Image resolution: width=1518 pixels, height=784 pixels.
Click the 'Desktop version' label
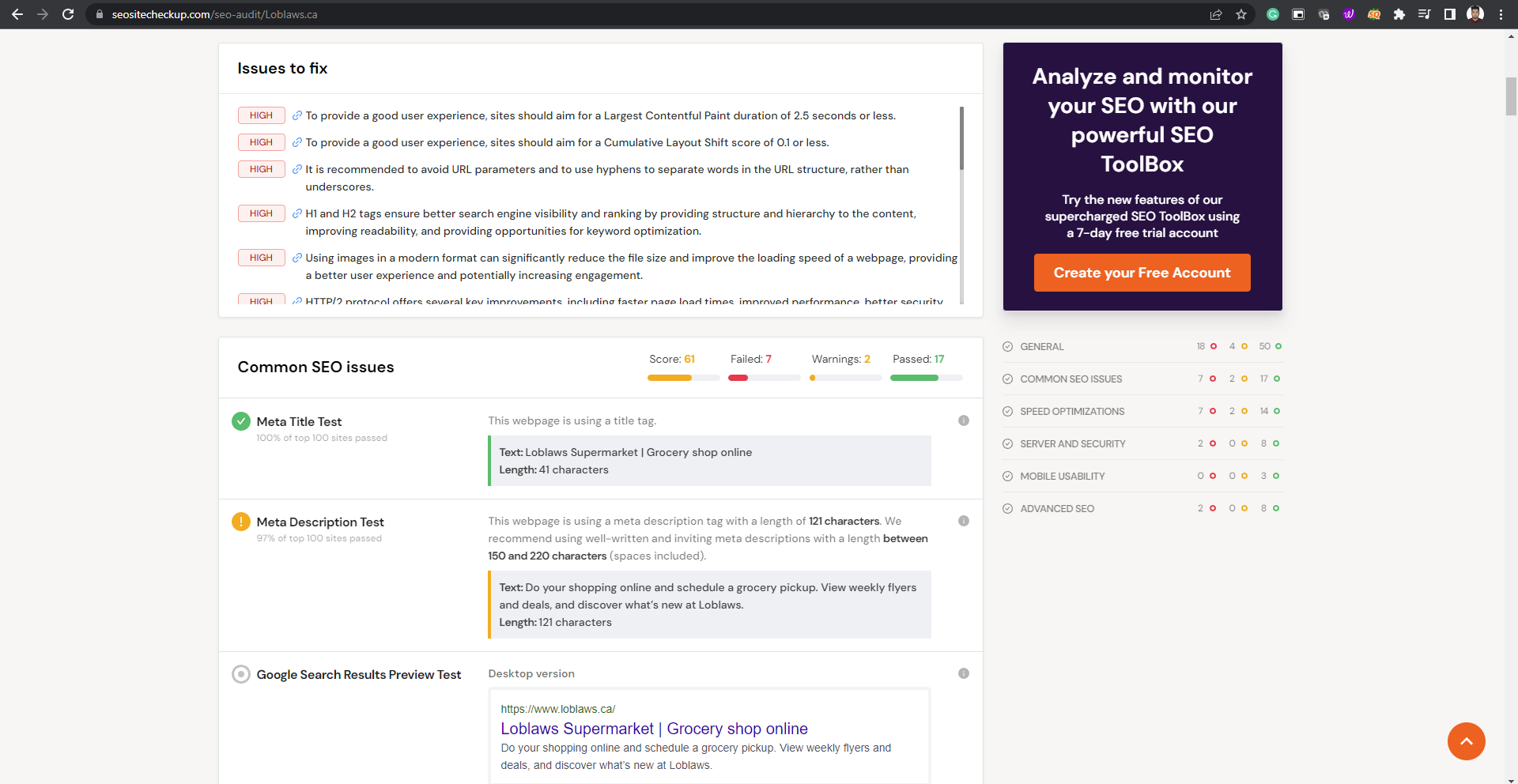[x=531, y=673]
